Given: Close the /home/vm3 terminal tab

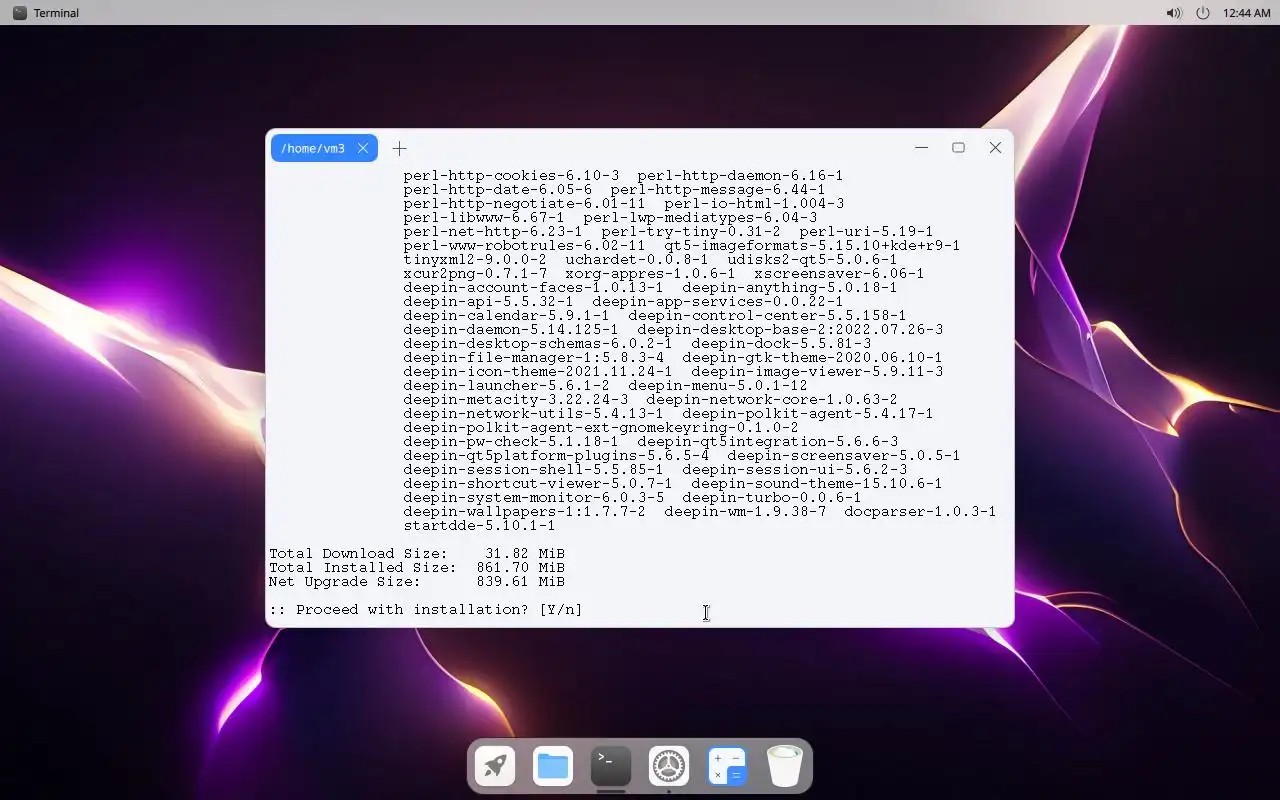Looking at the screenshot, I should [363, 148].
